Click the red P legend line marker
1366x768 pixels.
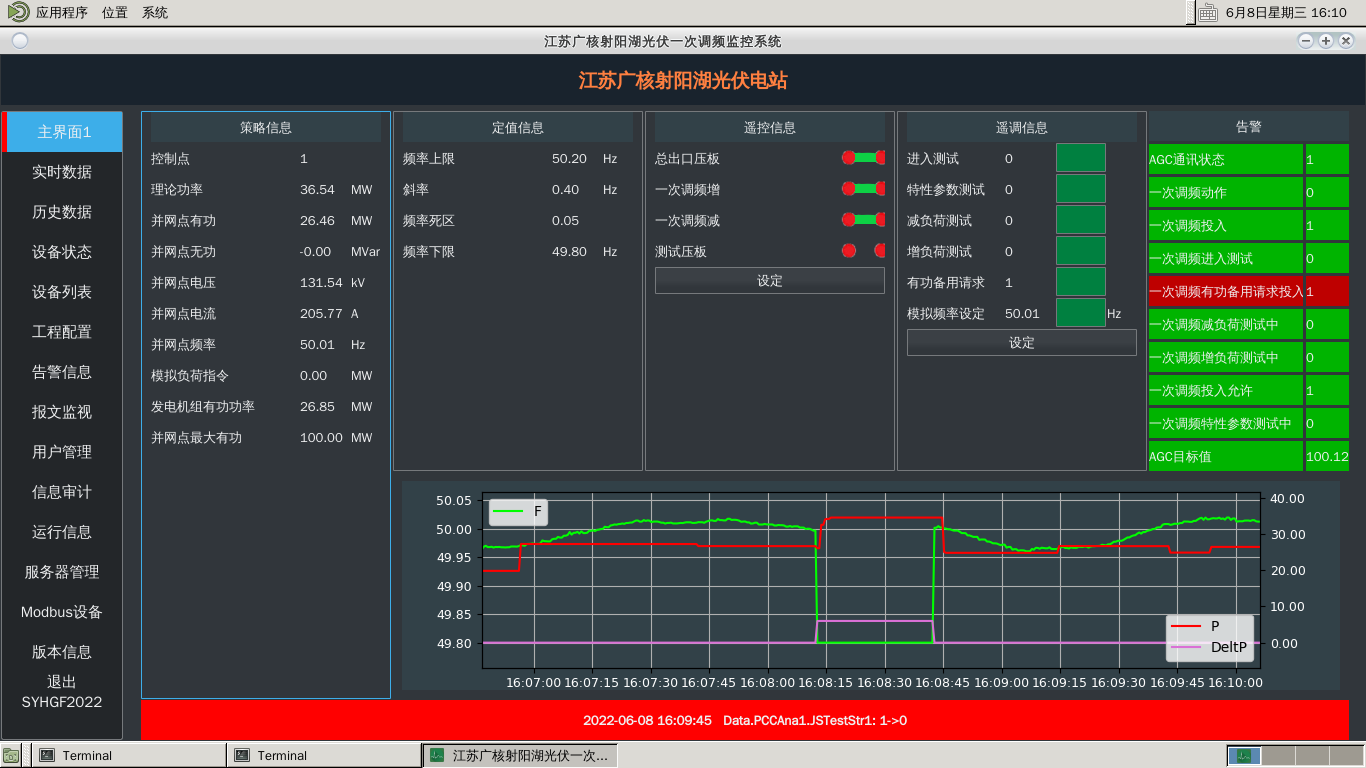1185,626
